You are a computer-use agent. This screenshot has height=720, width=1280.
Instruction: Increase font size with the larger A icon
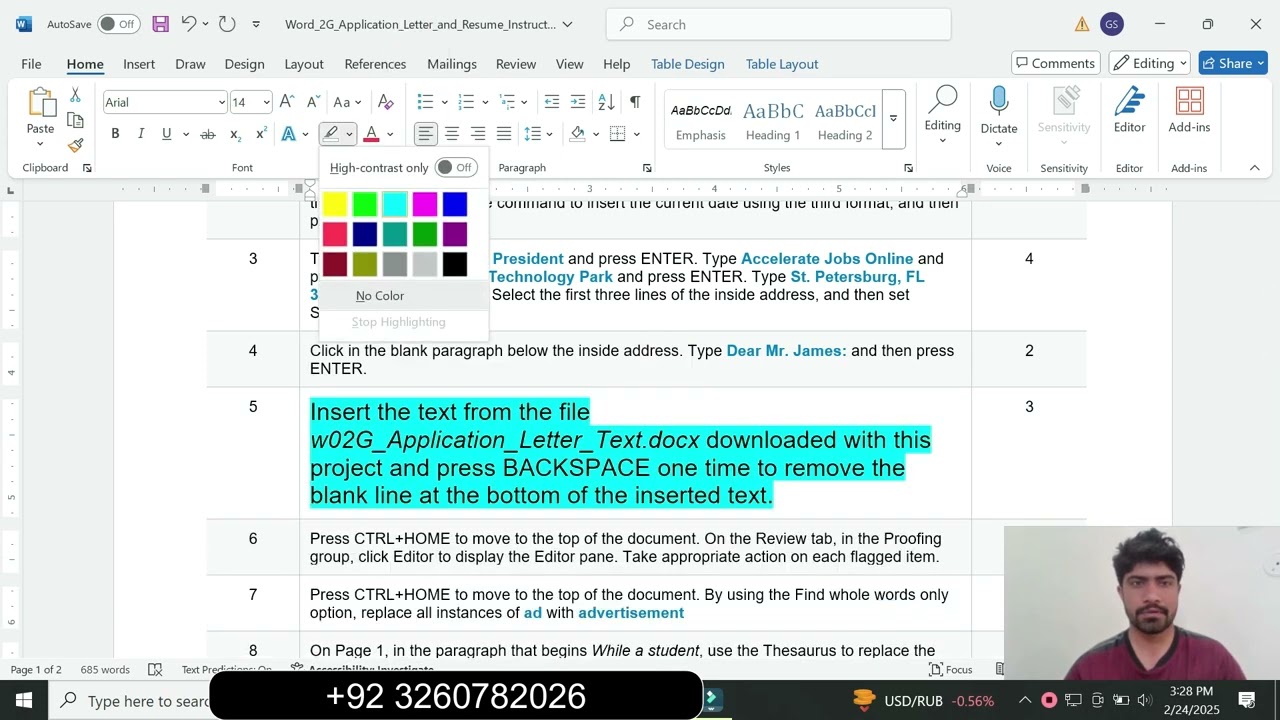[287, 102]
